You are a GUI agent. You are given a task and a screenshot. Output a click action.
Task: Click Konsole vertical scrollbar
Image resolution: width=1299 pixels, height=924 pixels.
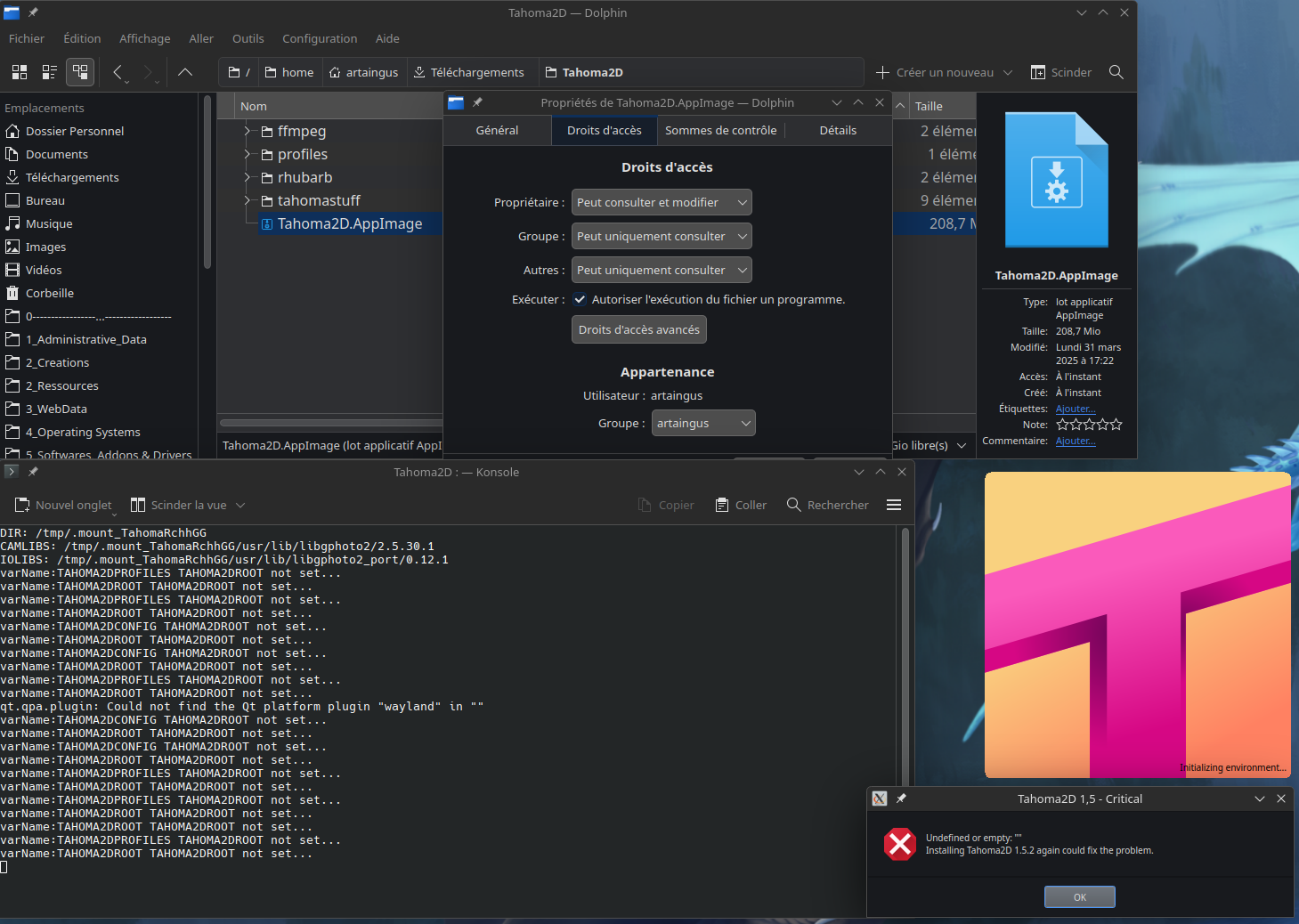pyautogui.click(x=906, y=659)
